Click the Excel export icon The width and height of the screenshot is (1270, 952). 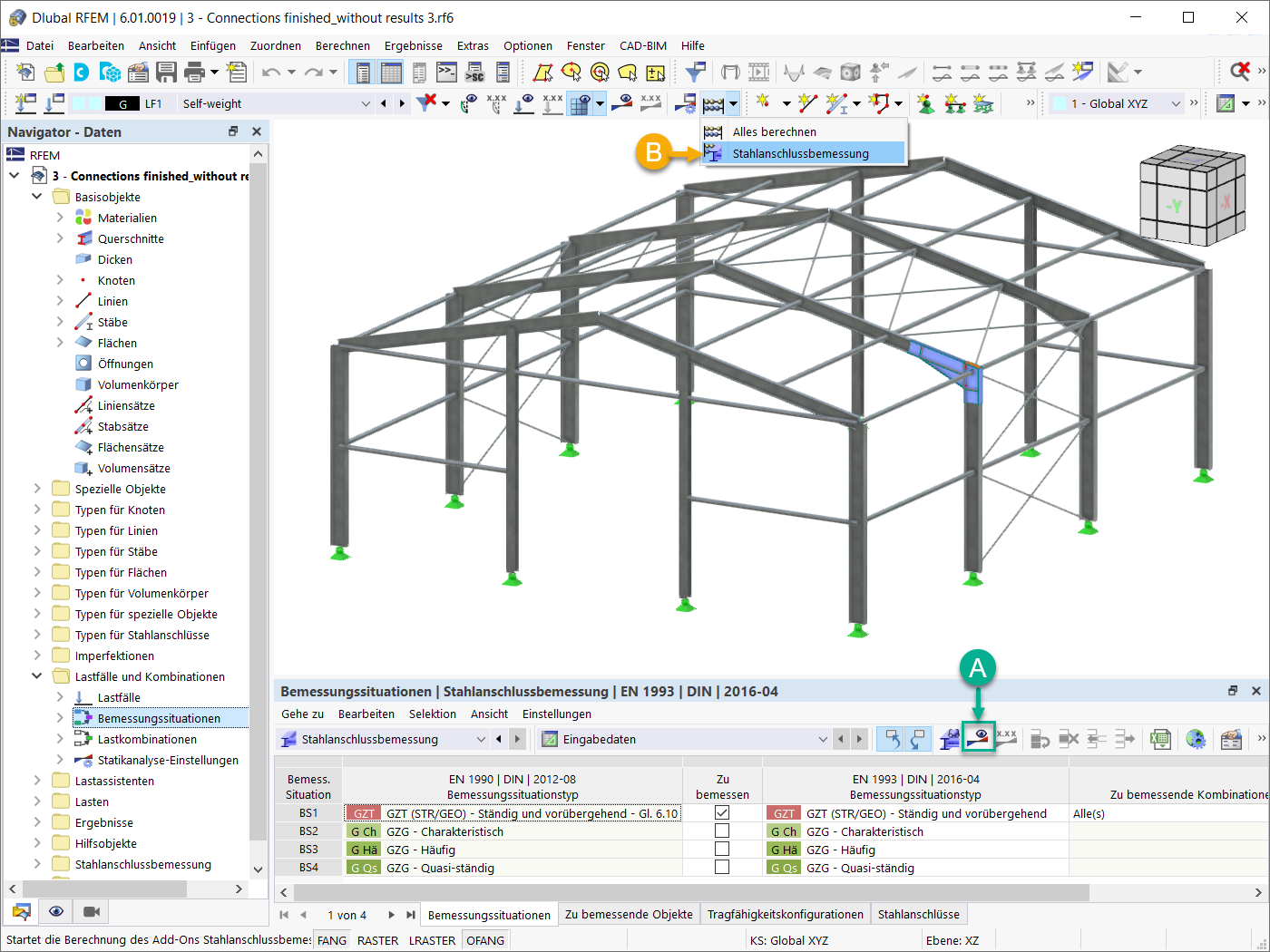[x=1160, y=739]
